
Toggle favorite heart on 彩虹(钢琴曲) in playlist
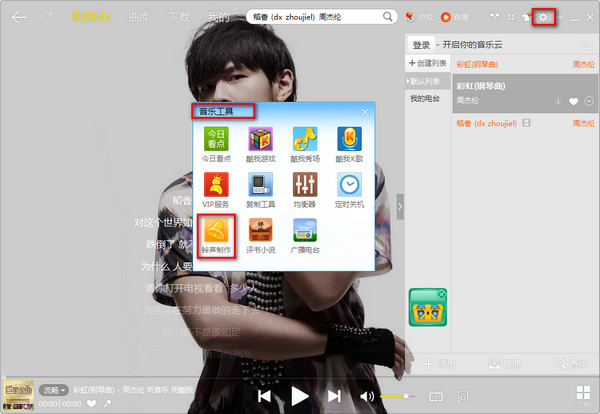[x=574, y=101]
